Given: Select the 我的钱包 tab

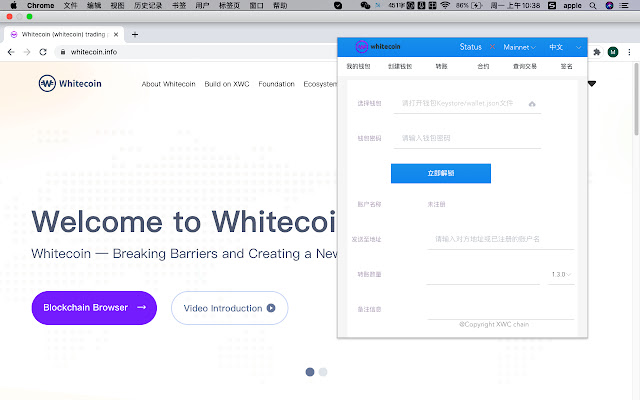Looking at the screenshot, I should click(358, 66).
